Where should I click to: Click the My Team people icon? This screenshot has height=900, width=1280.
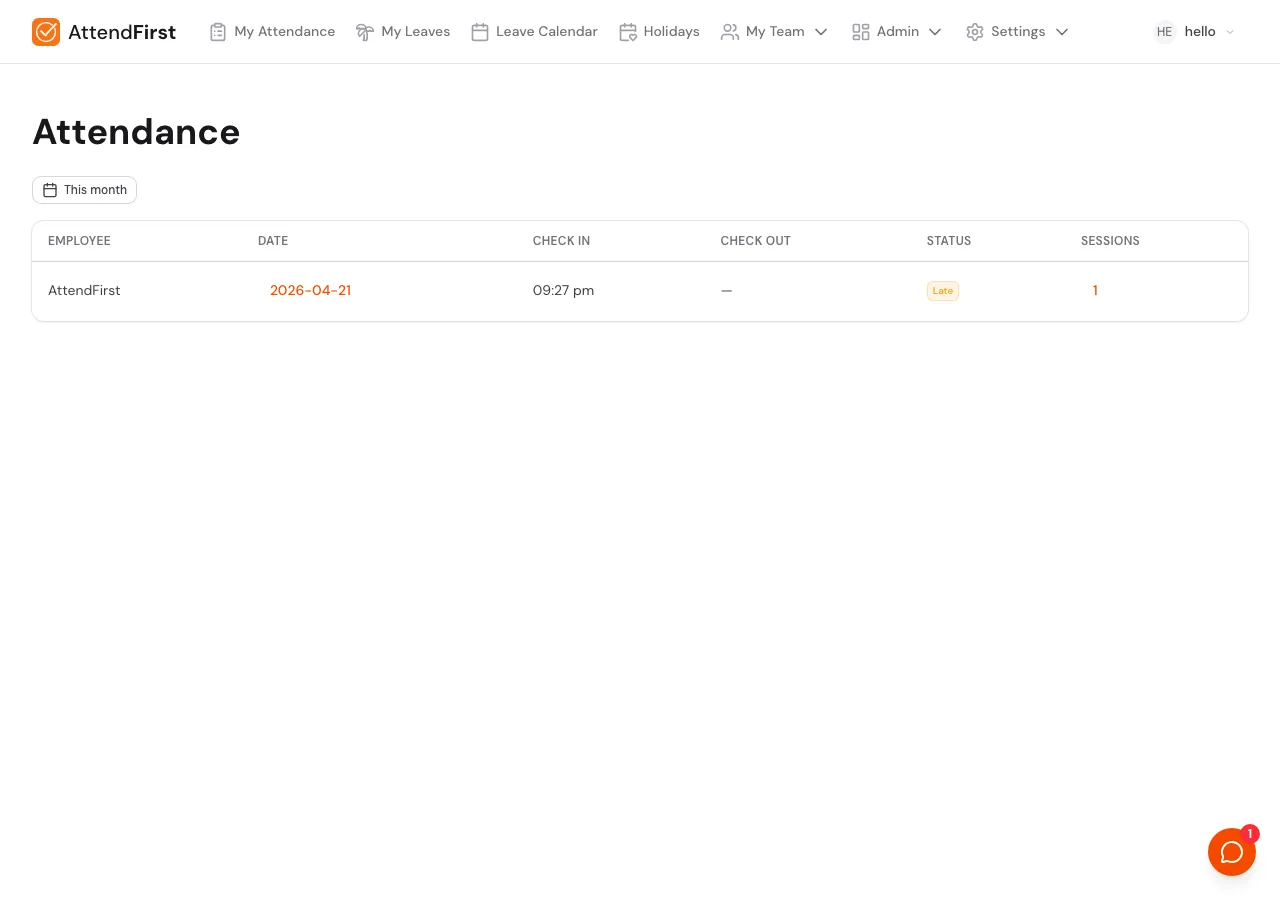pos(730,32)
